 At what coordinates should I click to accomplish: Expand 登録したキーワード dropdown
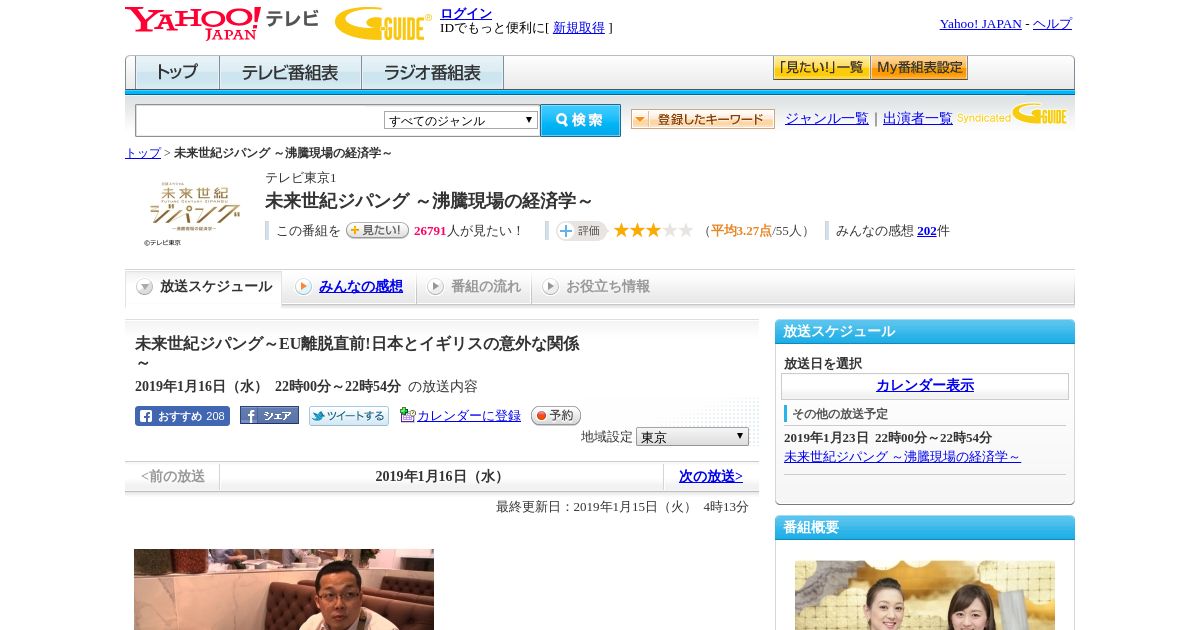coord(703,119)
